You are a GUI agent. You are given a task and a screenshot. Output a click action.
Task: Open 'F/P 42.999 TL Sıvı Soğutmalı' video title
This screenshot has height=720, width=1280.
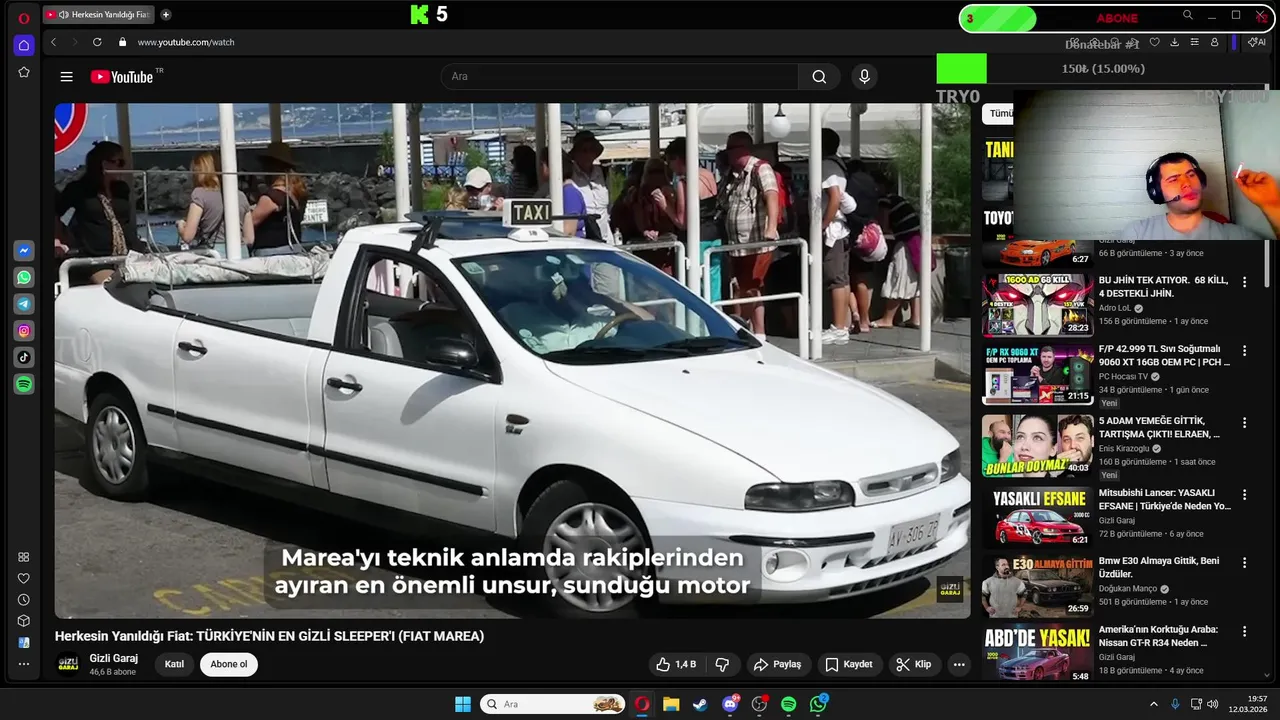coord(1164,355)
